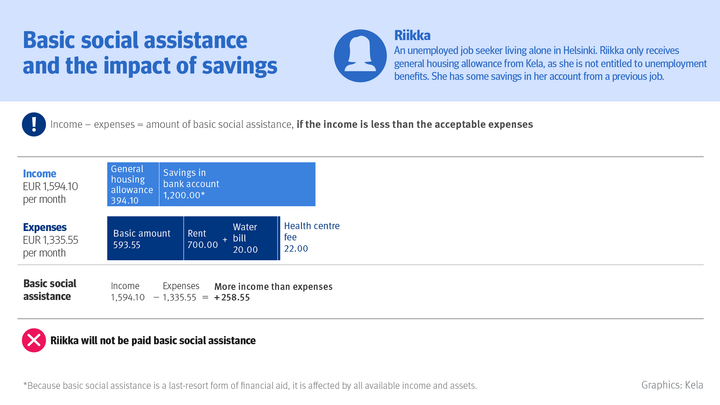Click the Income EUR 1,594.10 row label

point(52,186)
